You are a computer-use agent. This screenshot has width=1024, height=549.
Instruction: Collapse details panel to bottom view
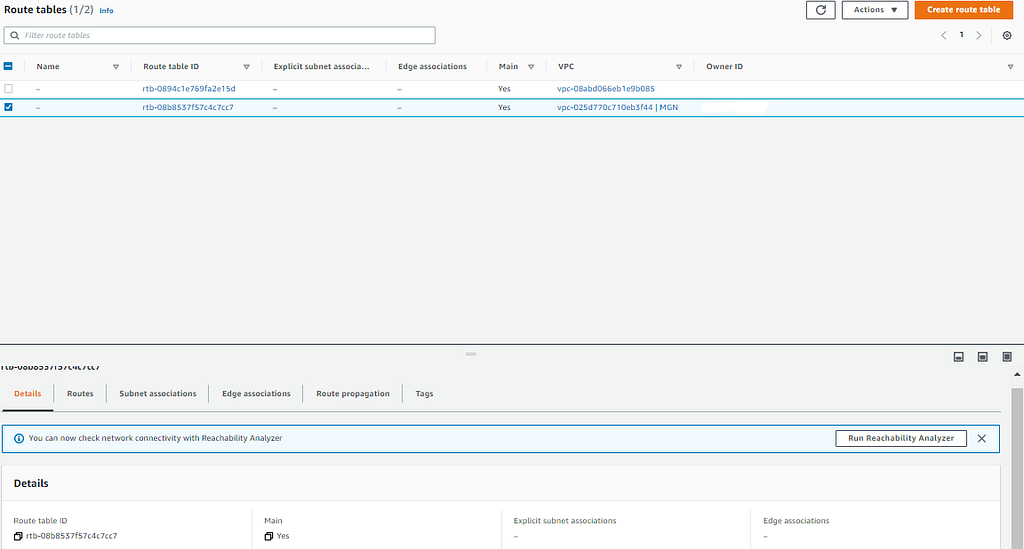point(959,356)
